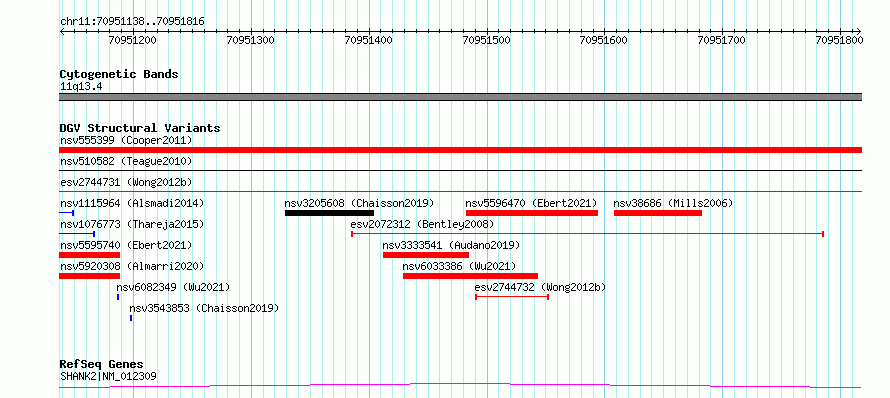This screenshot has width=890, height=398.
Task: Open the nsv5596470 (Ebert2021) label
Action: [531, 203]
